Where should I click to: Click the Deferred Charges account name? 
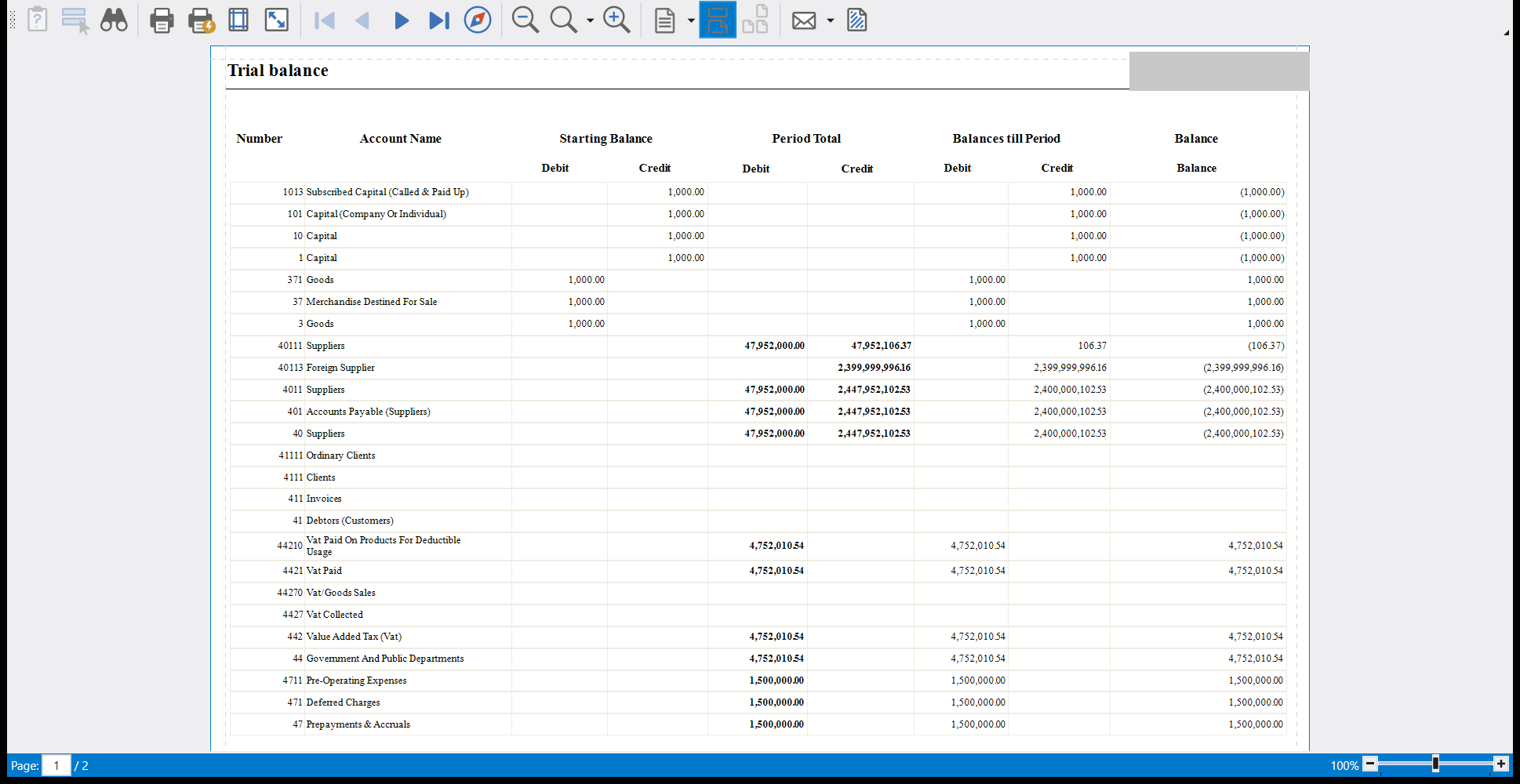[x=343, y=702]
